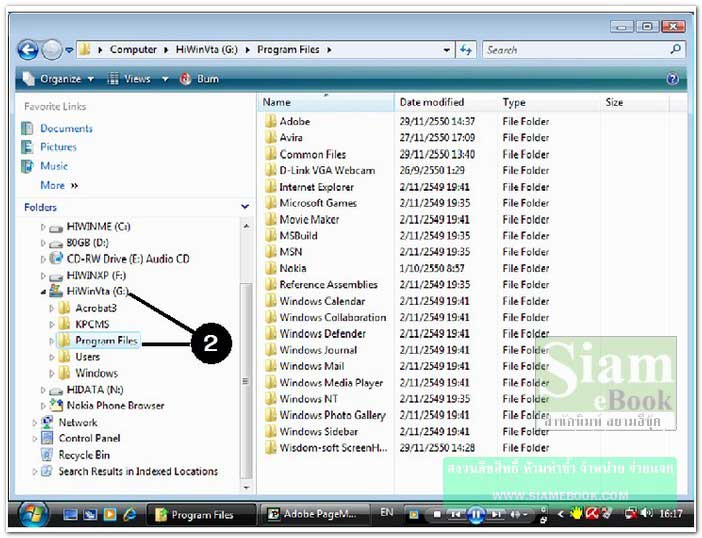
Task: Open the Views dropdown arrow
Action: pyautogui.click(x=165, y=79)
